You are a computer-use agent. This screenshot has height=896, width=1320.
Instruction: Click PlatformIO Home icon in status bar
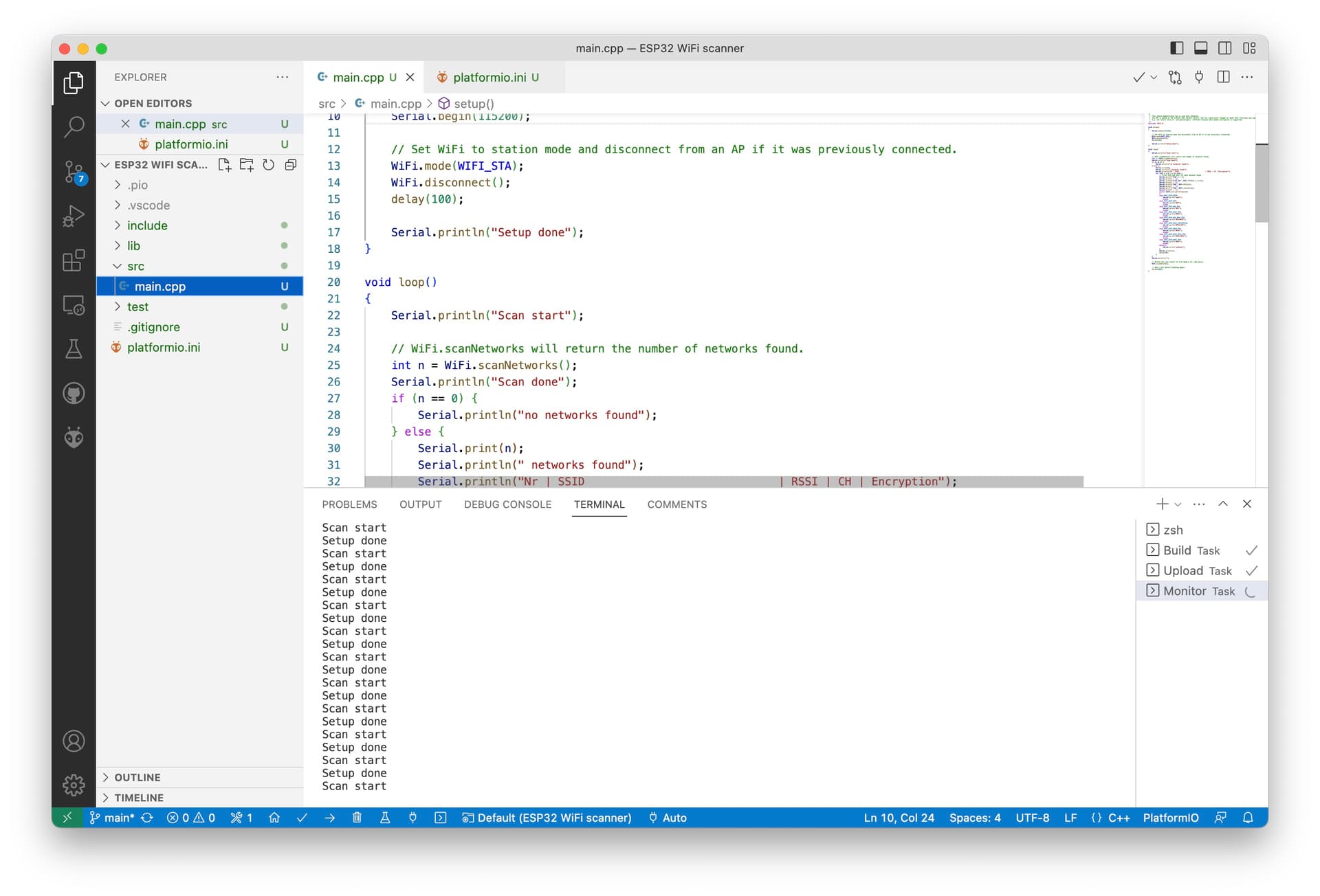click(274, 818)
